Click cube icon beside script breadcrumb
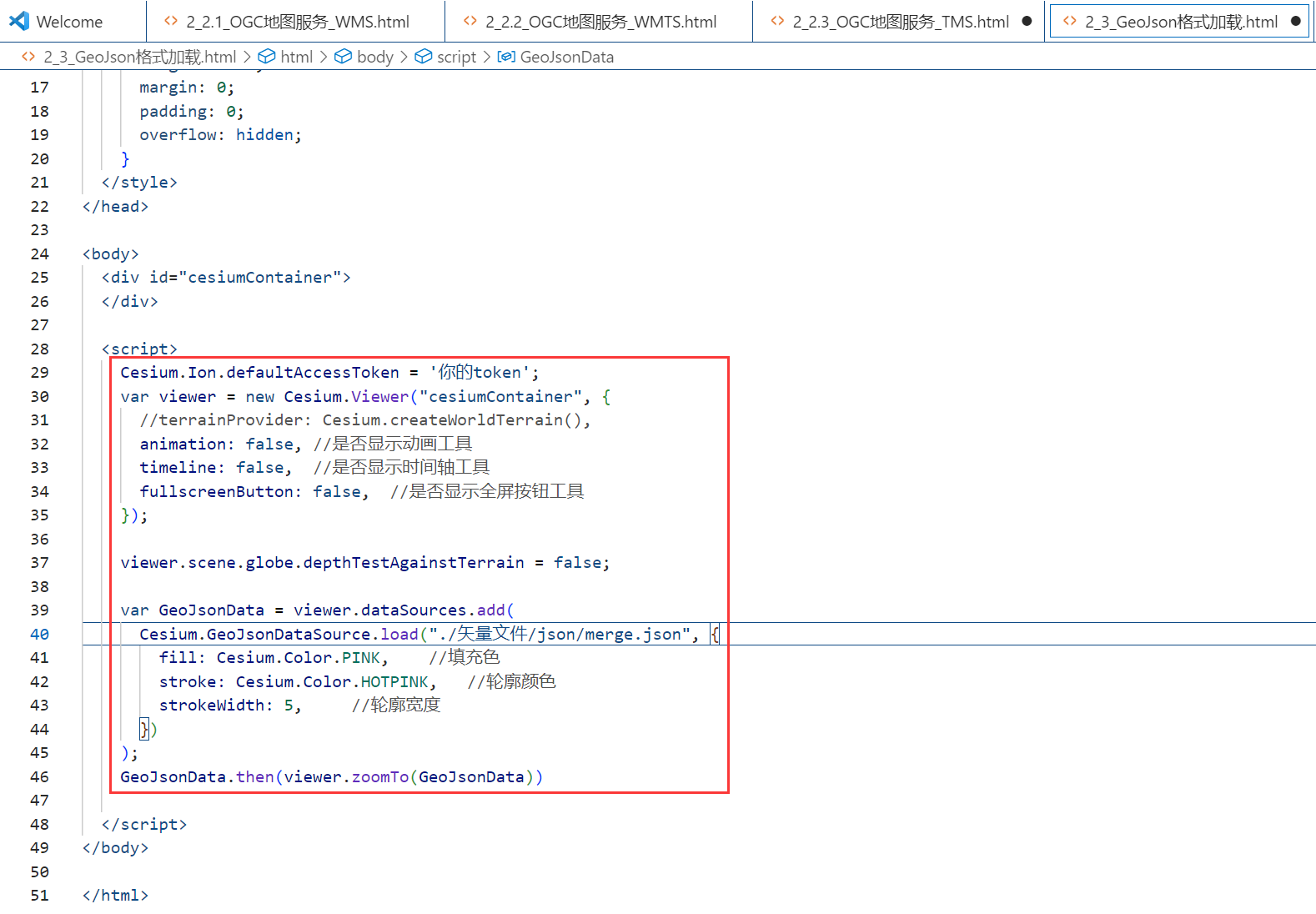This screenshot has width=1316, height=914. coord(424,57)
